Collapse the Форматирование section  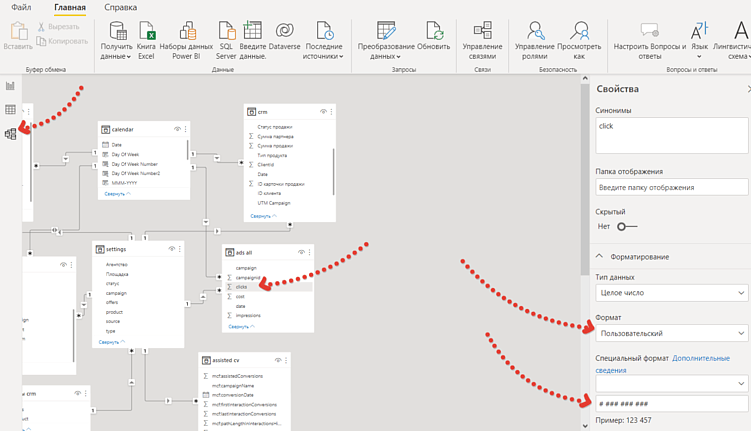[599, 257]
